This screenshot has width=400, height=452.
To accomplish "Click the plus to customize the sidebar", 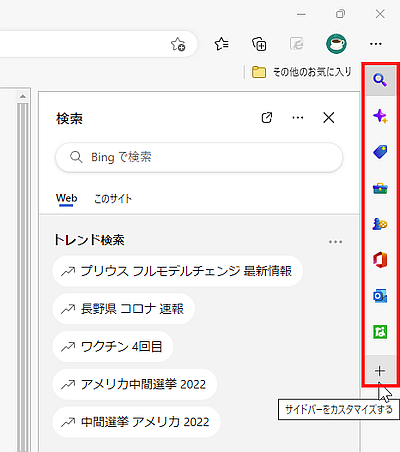I will (380, 370).
